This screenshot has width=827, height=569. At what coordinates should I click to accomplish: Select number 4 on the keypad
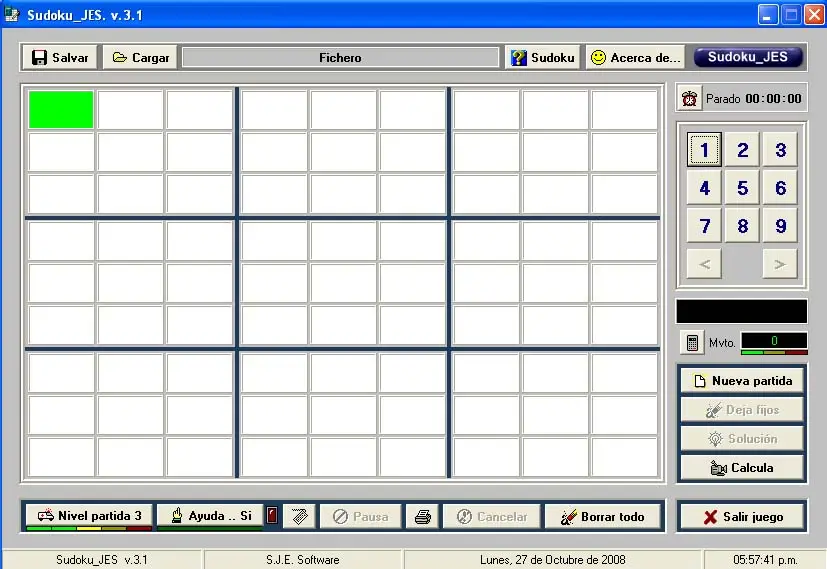[x=704, y=188]
